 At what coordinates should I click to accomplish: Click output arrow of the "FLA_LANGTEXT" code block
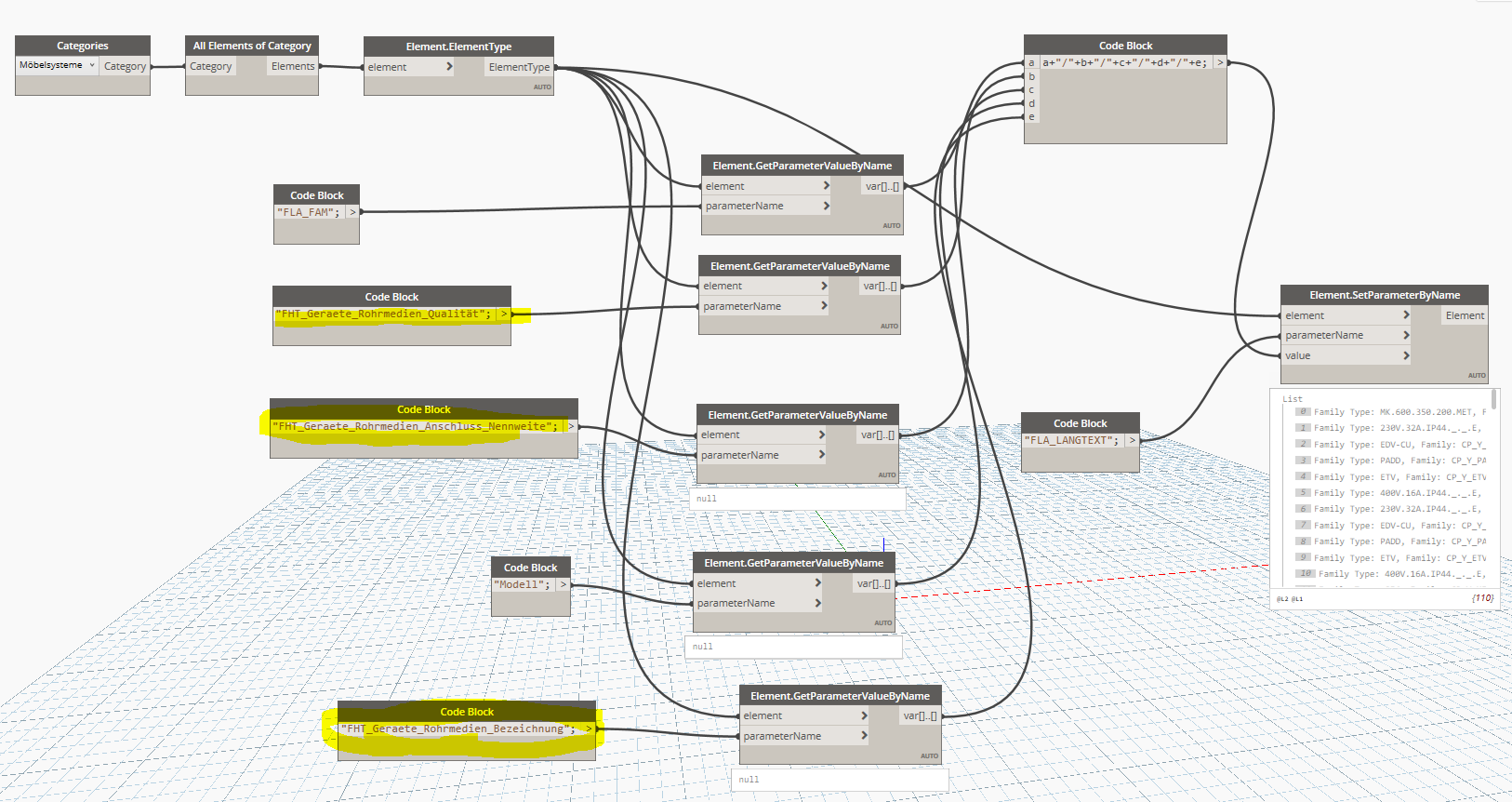click(x=1132, y=440)
